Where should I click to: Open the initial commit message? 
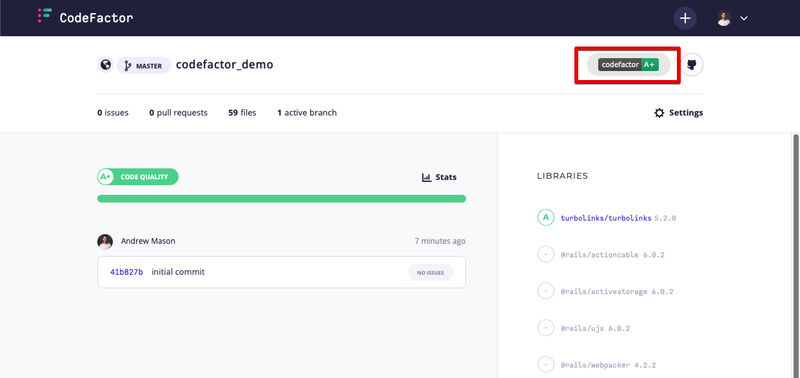click(x=178, y=272)
